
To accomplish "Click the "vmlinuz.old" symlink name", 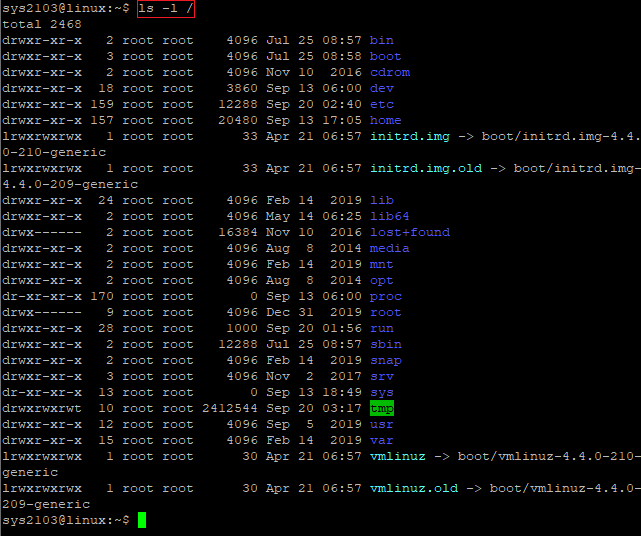I will [x=414, y=488].
